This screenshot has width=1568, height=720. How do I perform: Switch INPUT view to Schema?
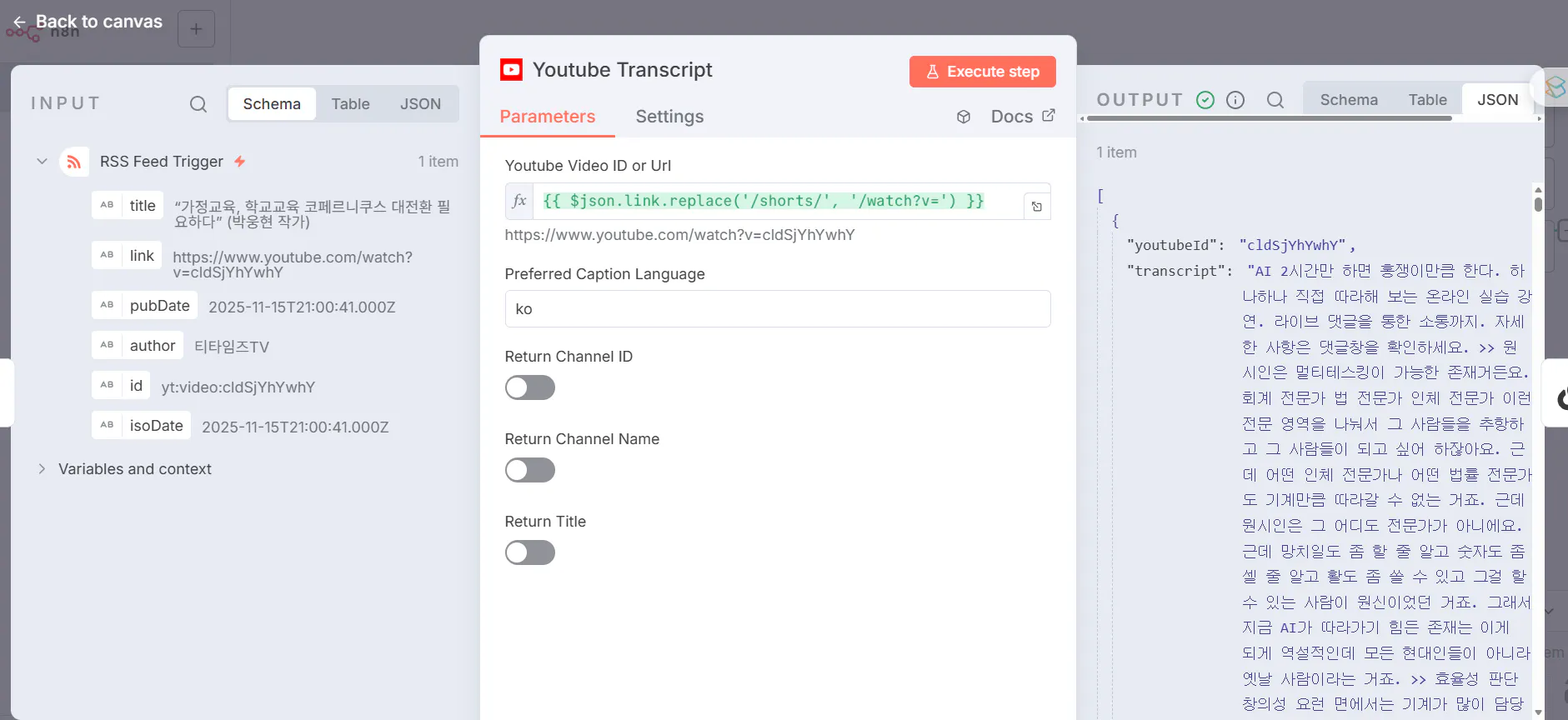272,104
